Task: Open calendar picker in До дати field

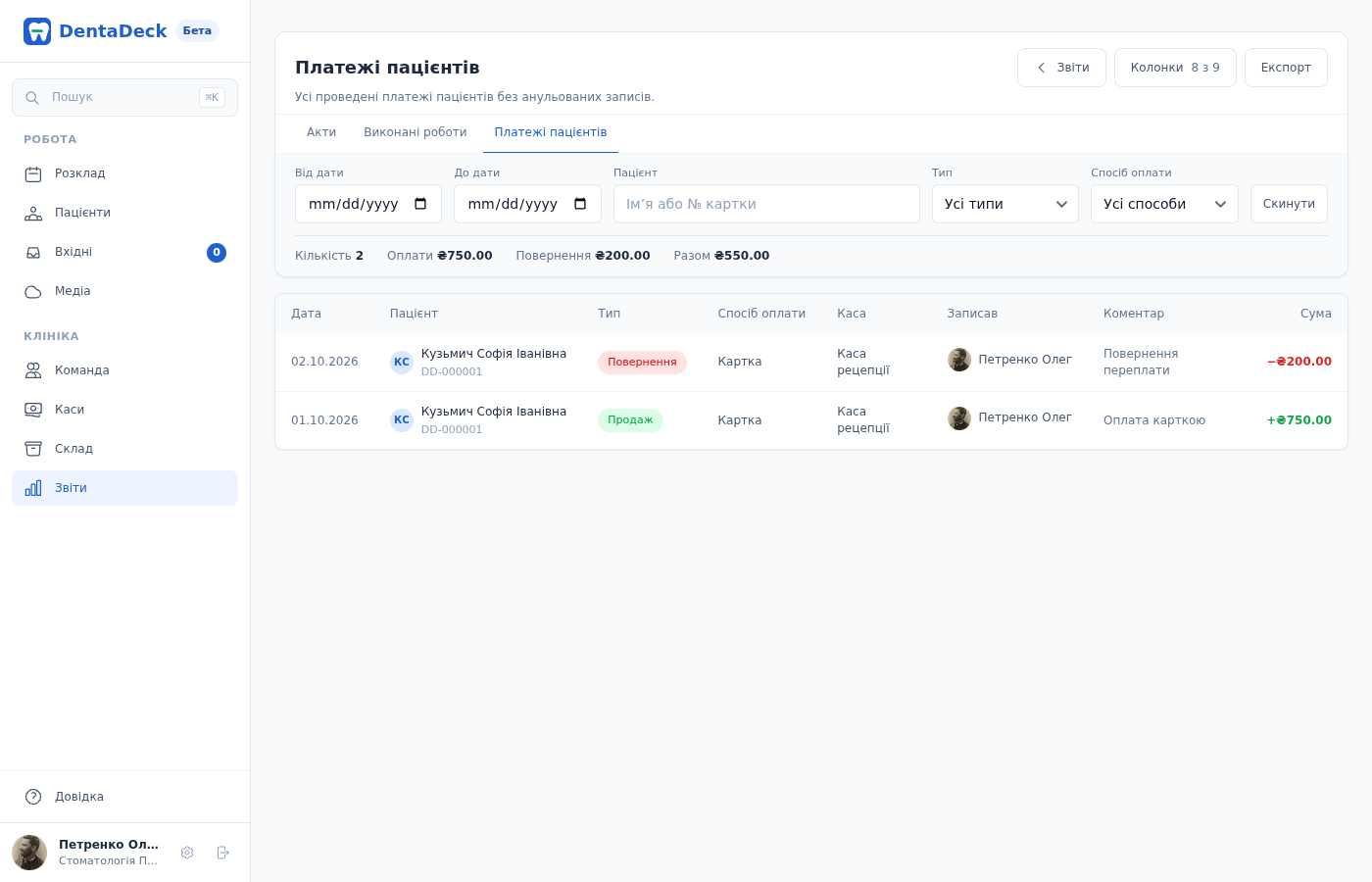Action: coord(580,204)
